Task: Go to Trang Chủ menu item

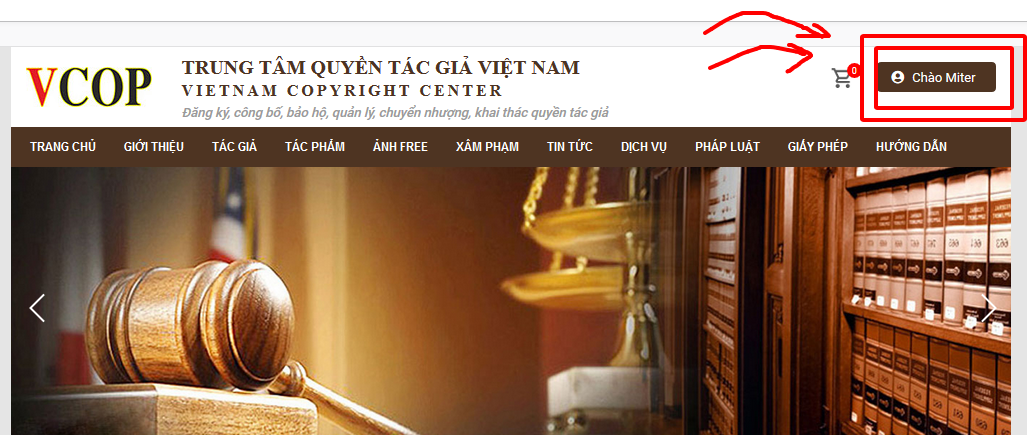Action: 63,147
